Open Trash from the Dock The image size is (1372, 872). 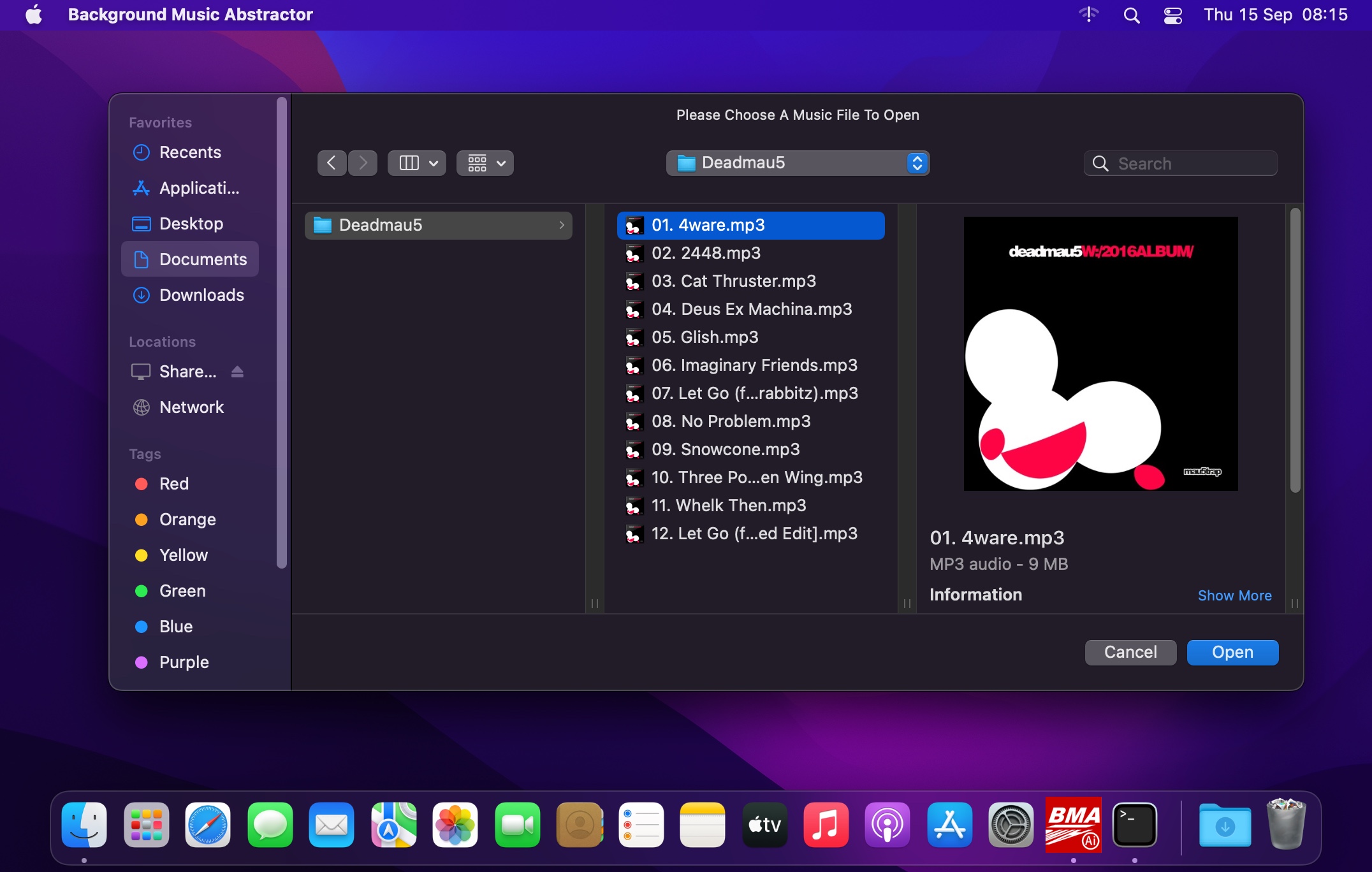[x=1286, y=824]
